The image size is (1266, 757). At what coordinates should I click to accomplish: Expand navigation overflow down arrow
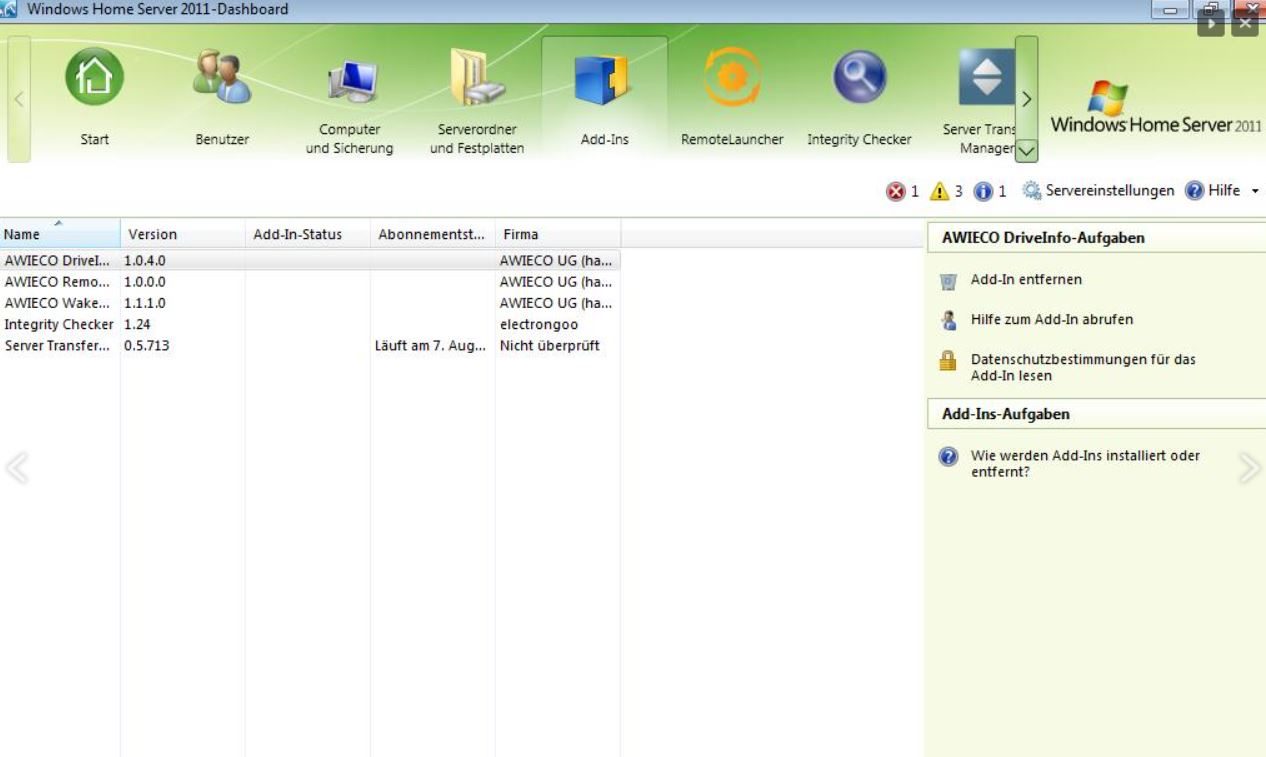[x=1026, y=151]
